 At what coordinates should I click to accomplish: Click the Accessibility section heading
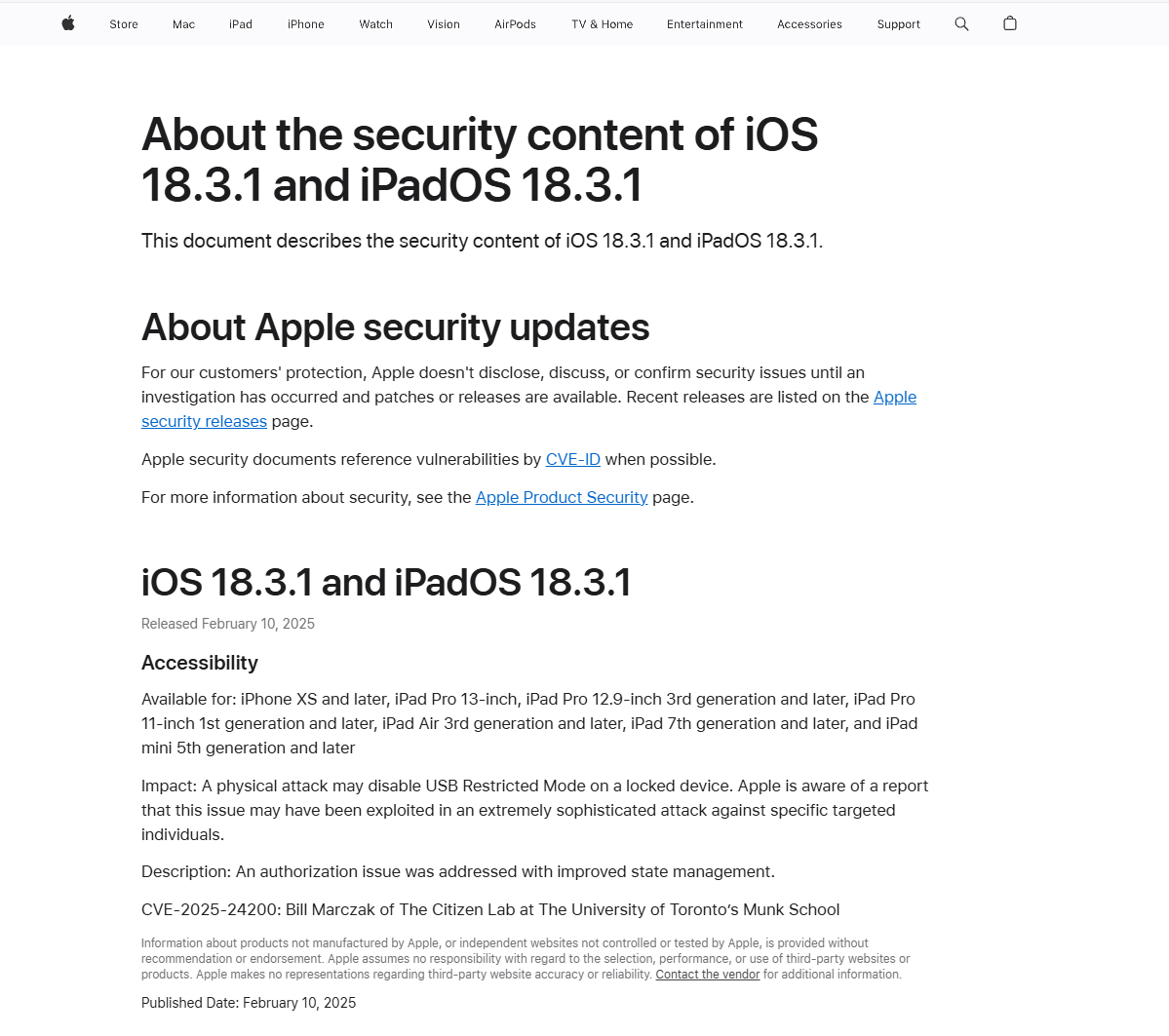tap(200, 663)
